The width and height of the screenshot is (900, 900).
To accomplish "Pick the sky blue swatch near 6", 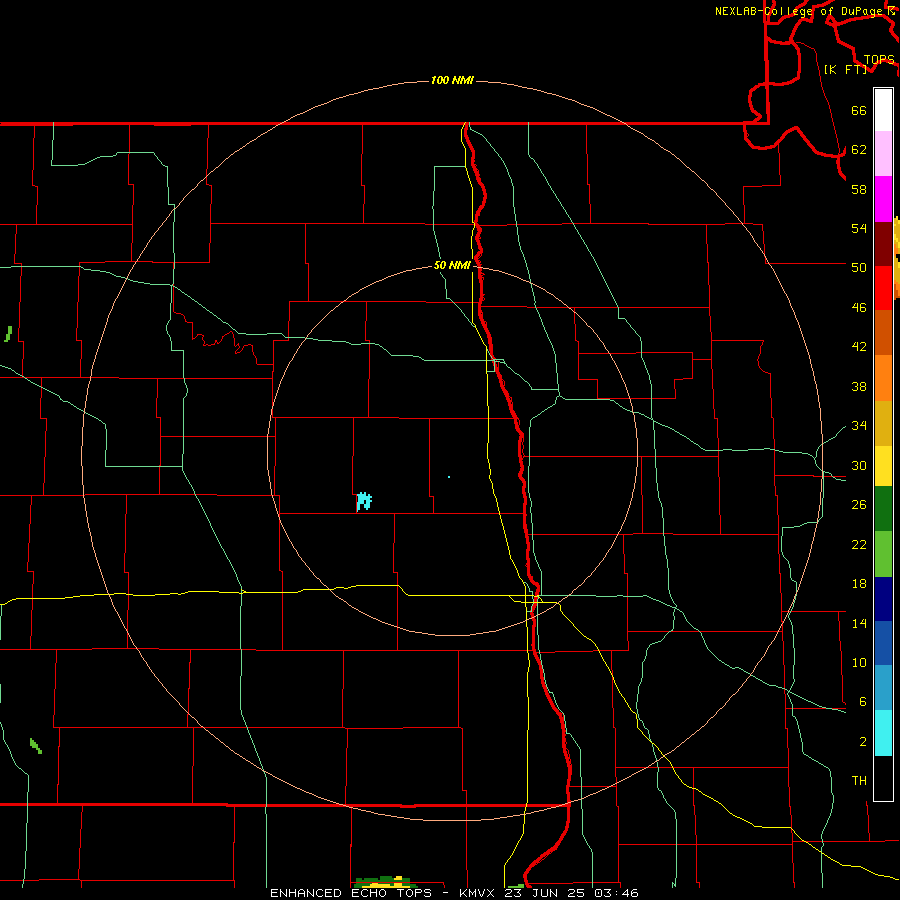I will (883, 688).
